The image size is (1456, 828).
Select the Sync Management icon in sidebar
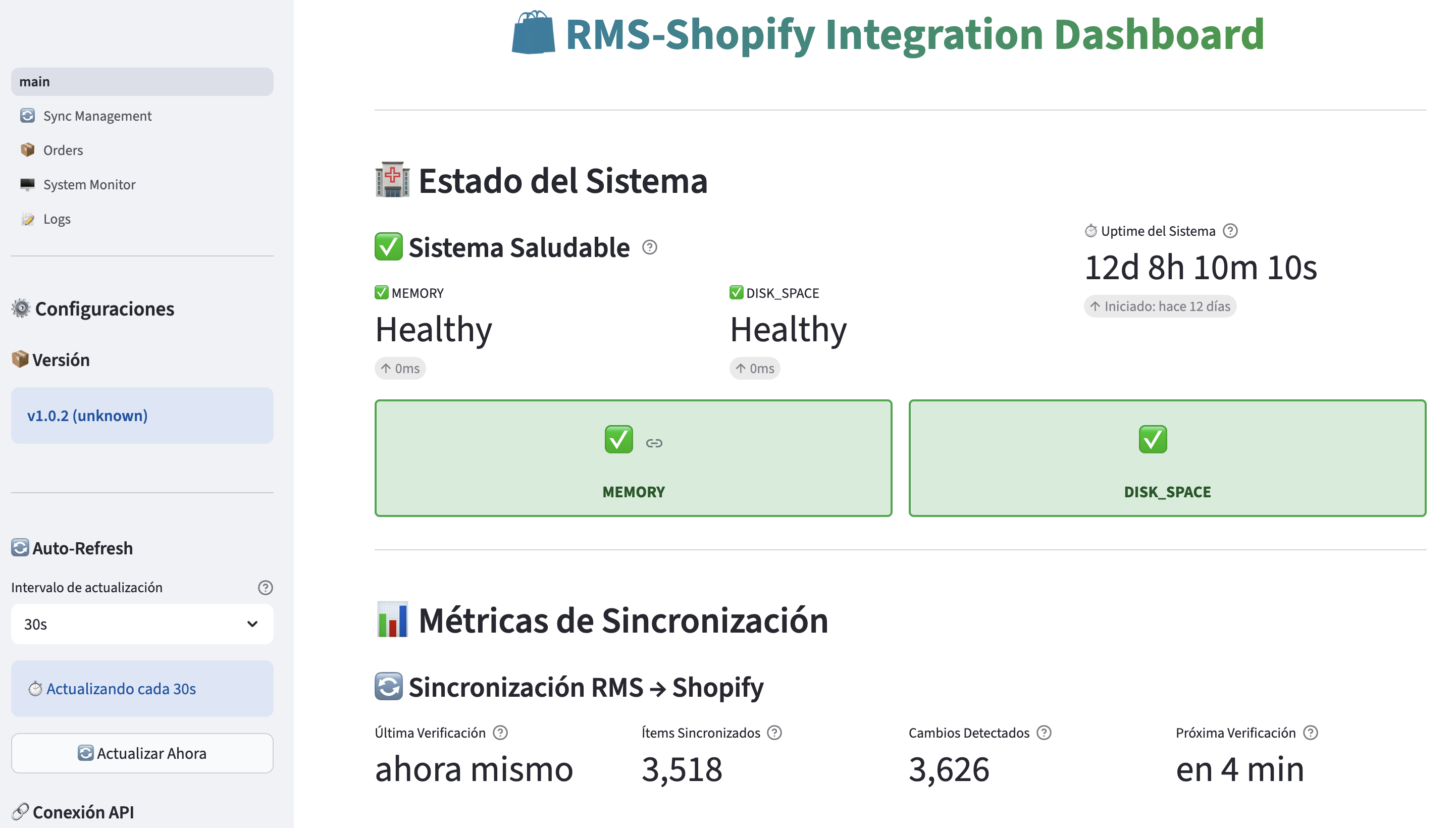[27, 116]
